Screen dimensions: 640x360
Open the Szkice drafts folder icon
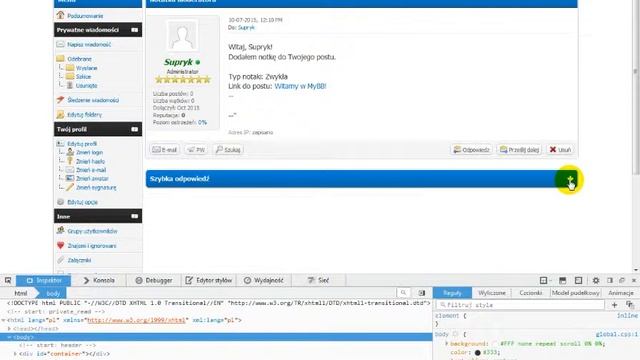click(x=70, y=76)
